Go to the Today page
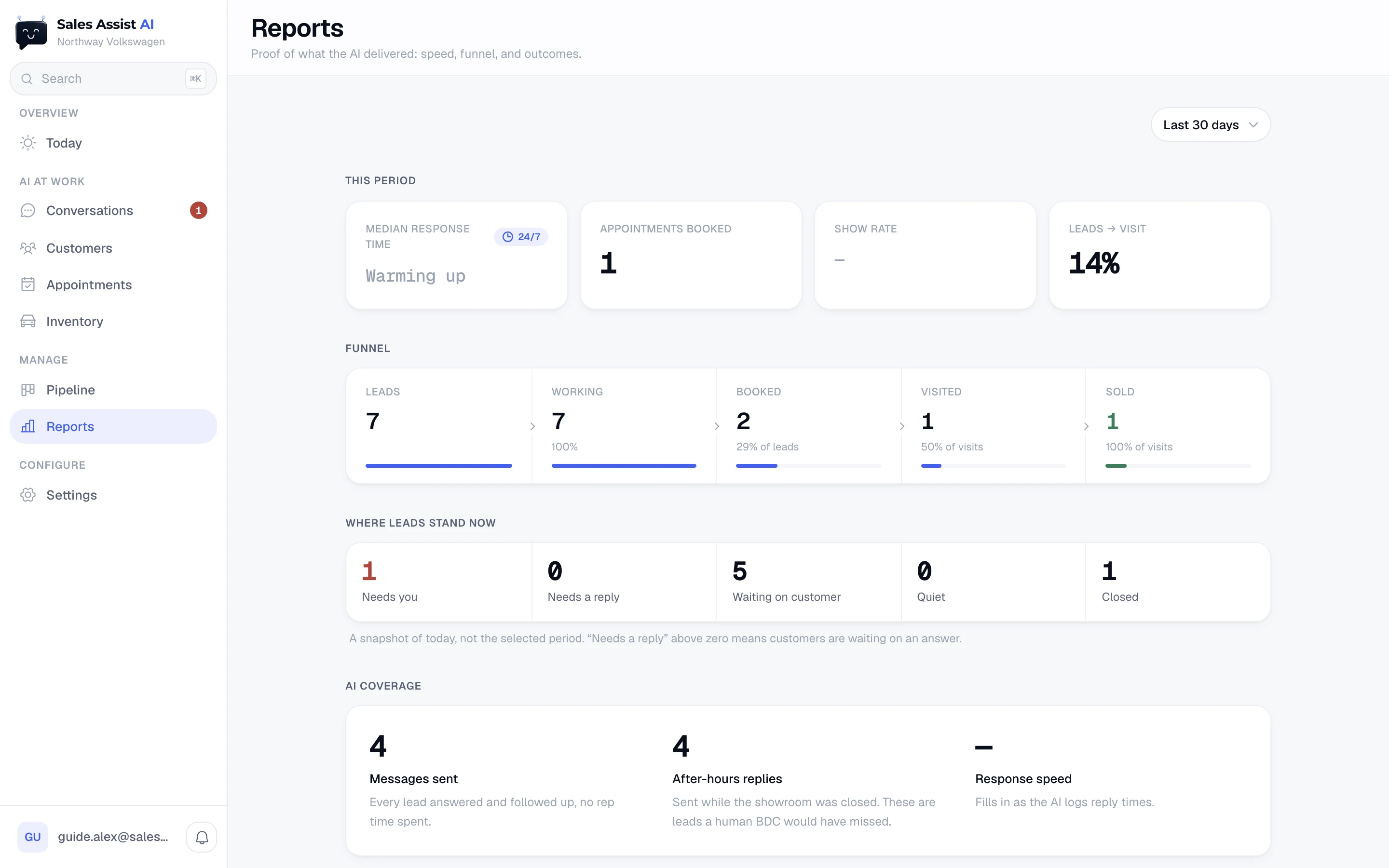 [113, 143]
